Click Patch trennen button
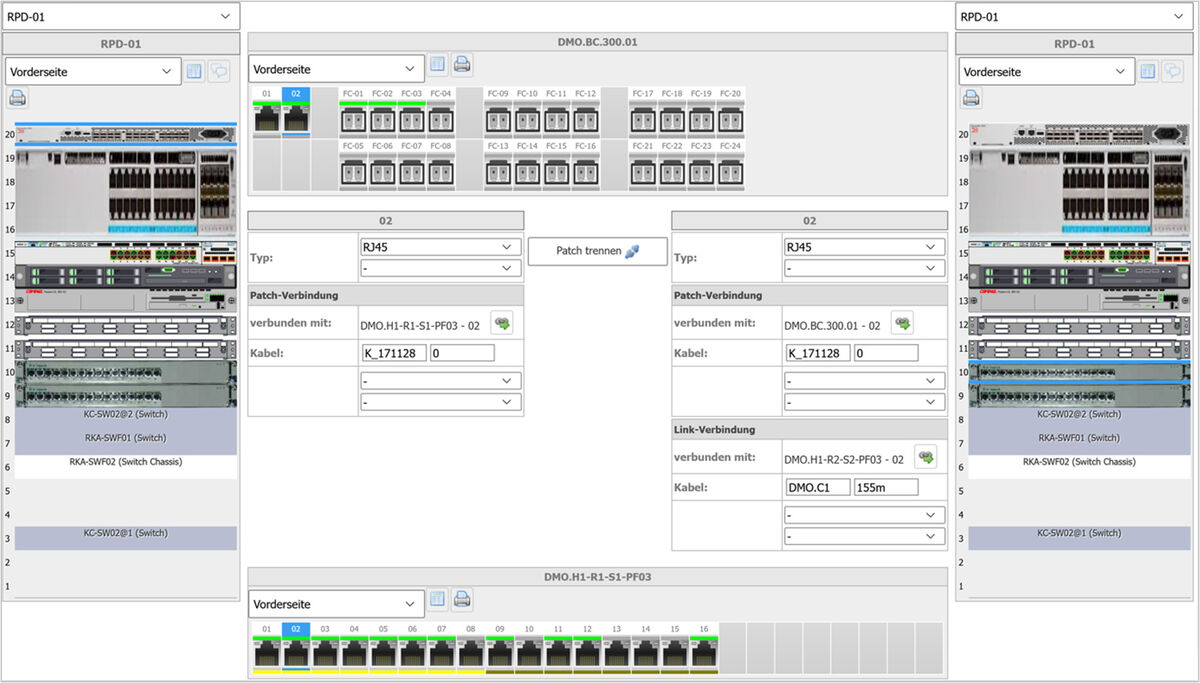The width and height of the screenshot is (1200, 683). (x=597, y=251)
